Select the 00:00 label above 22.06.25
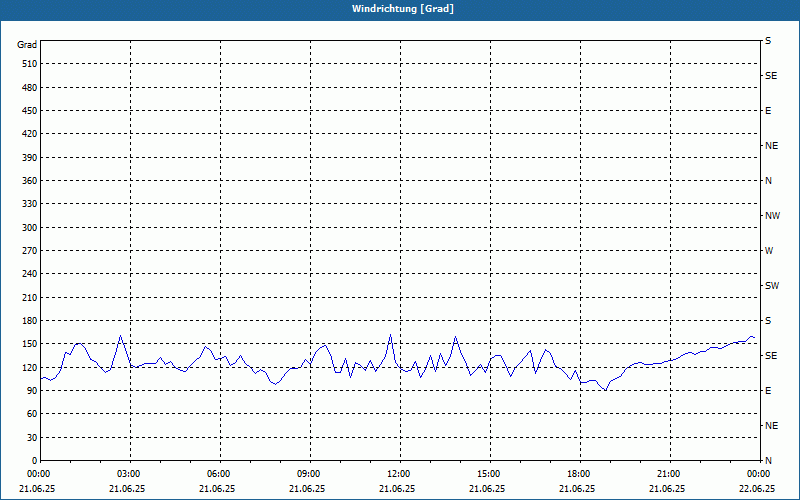 click(x=757, y=474)
